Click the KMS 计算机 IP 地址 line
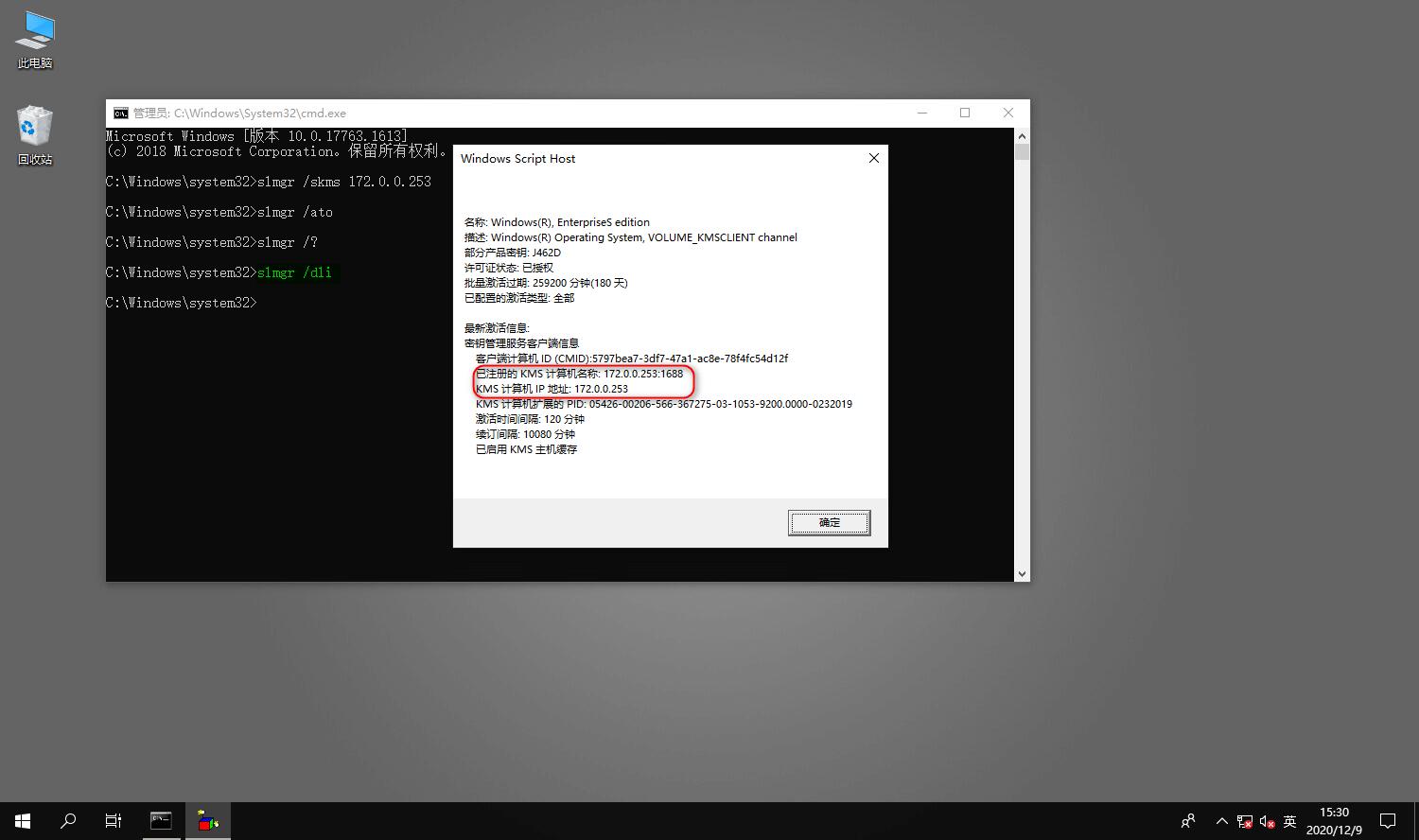 tap(552, 389)
